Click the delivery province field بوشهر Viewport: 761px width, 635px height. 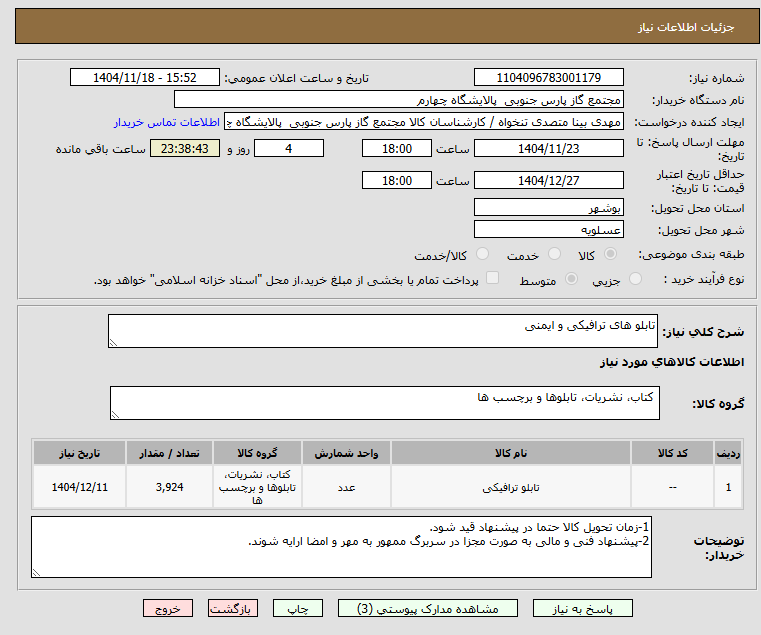click(x=549, y=207)
